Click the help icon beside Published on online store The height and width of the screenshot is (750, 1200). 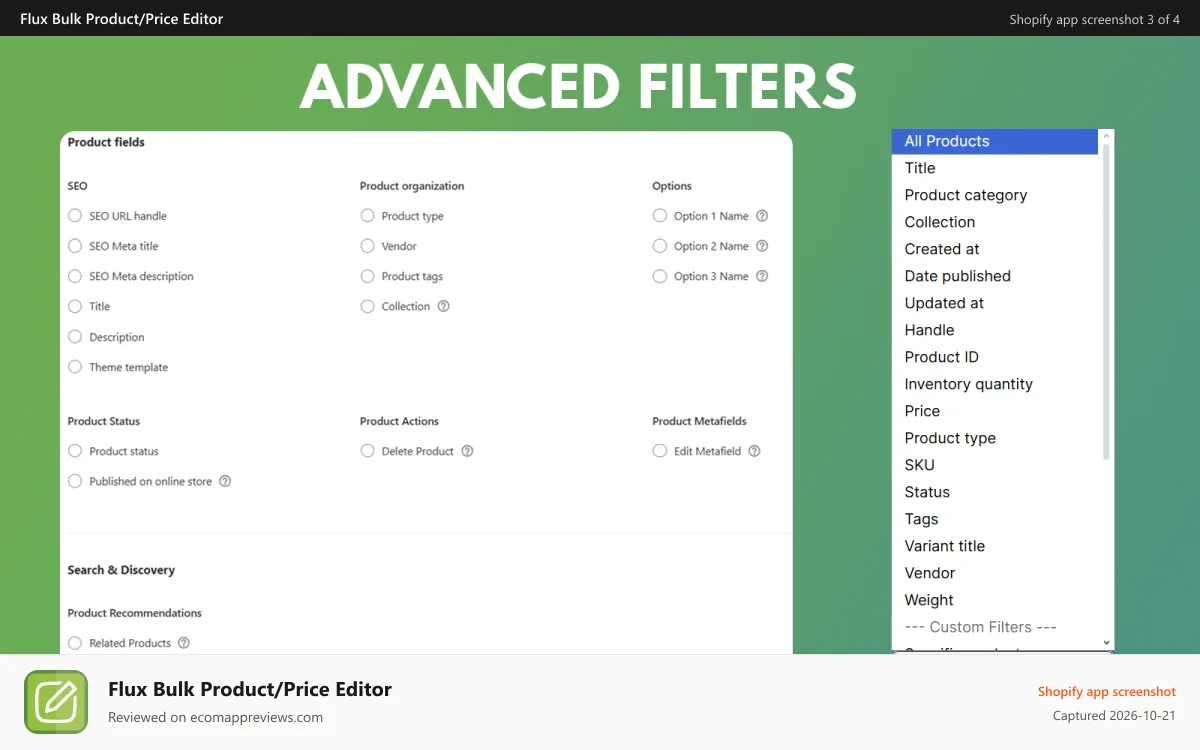(225, 481)
